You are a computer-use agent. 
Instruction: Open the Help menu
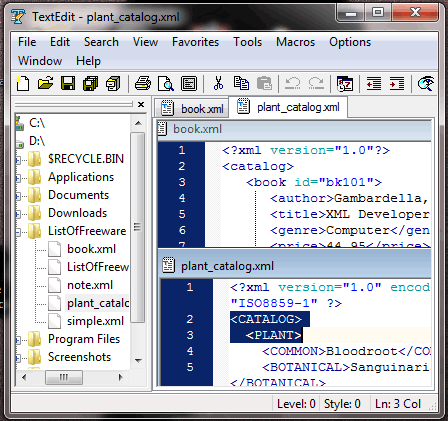point(88,61)
